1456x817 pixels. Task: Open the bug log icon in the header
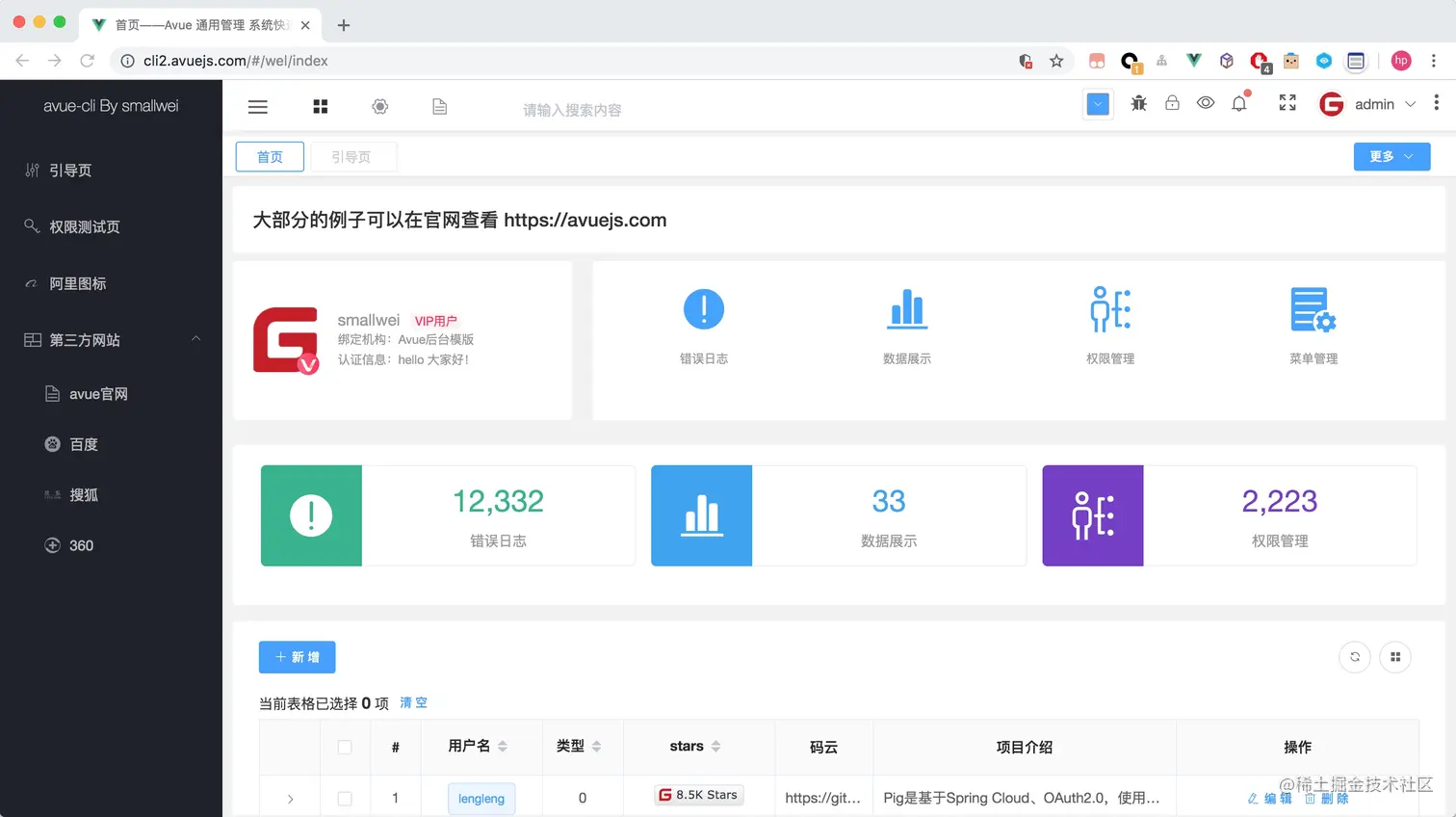[x=1138, y=103]
